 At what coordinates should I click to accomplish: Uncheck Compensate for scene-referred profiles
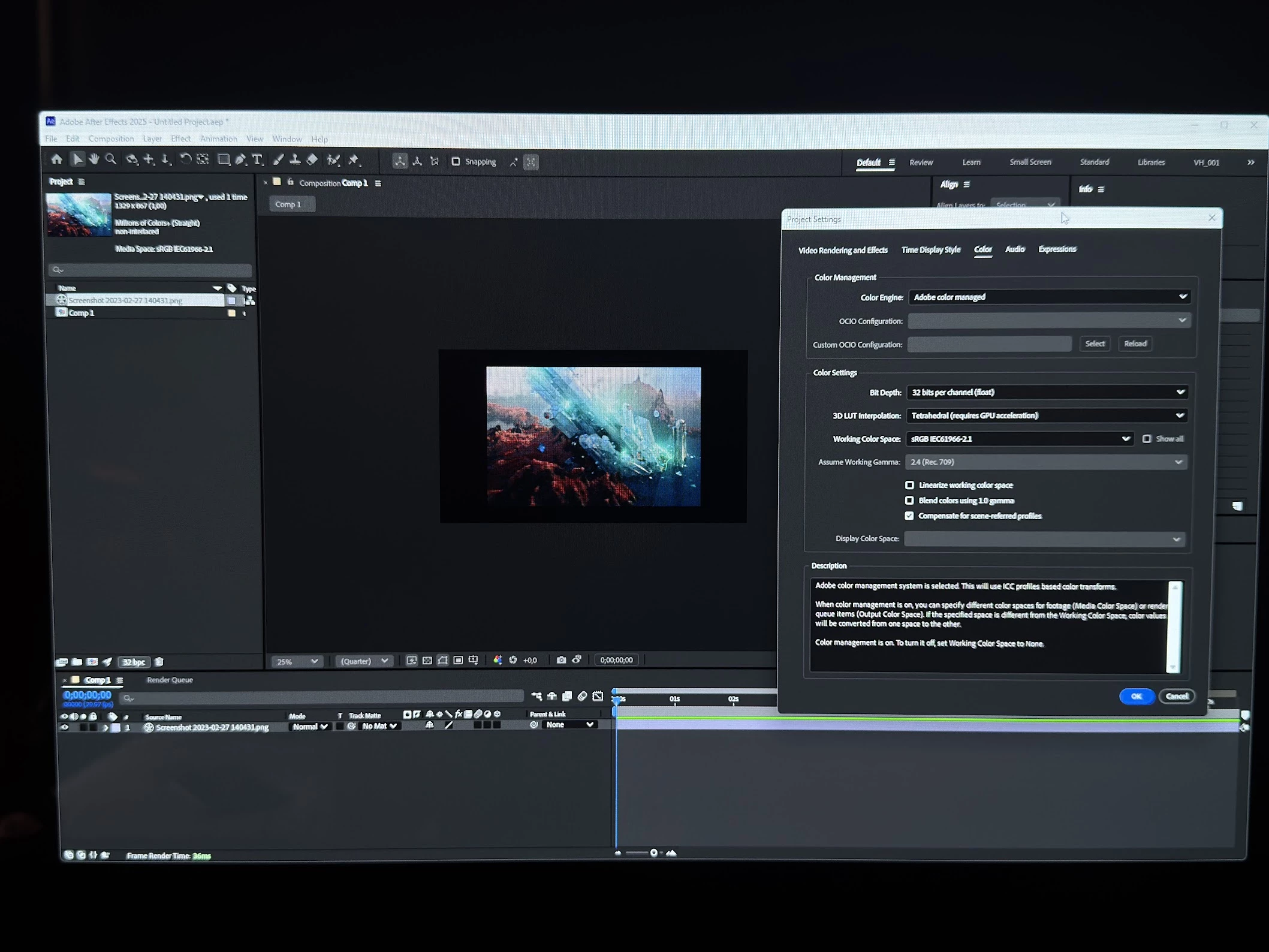pos(909,516)
